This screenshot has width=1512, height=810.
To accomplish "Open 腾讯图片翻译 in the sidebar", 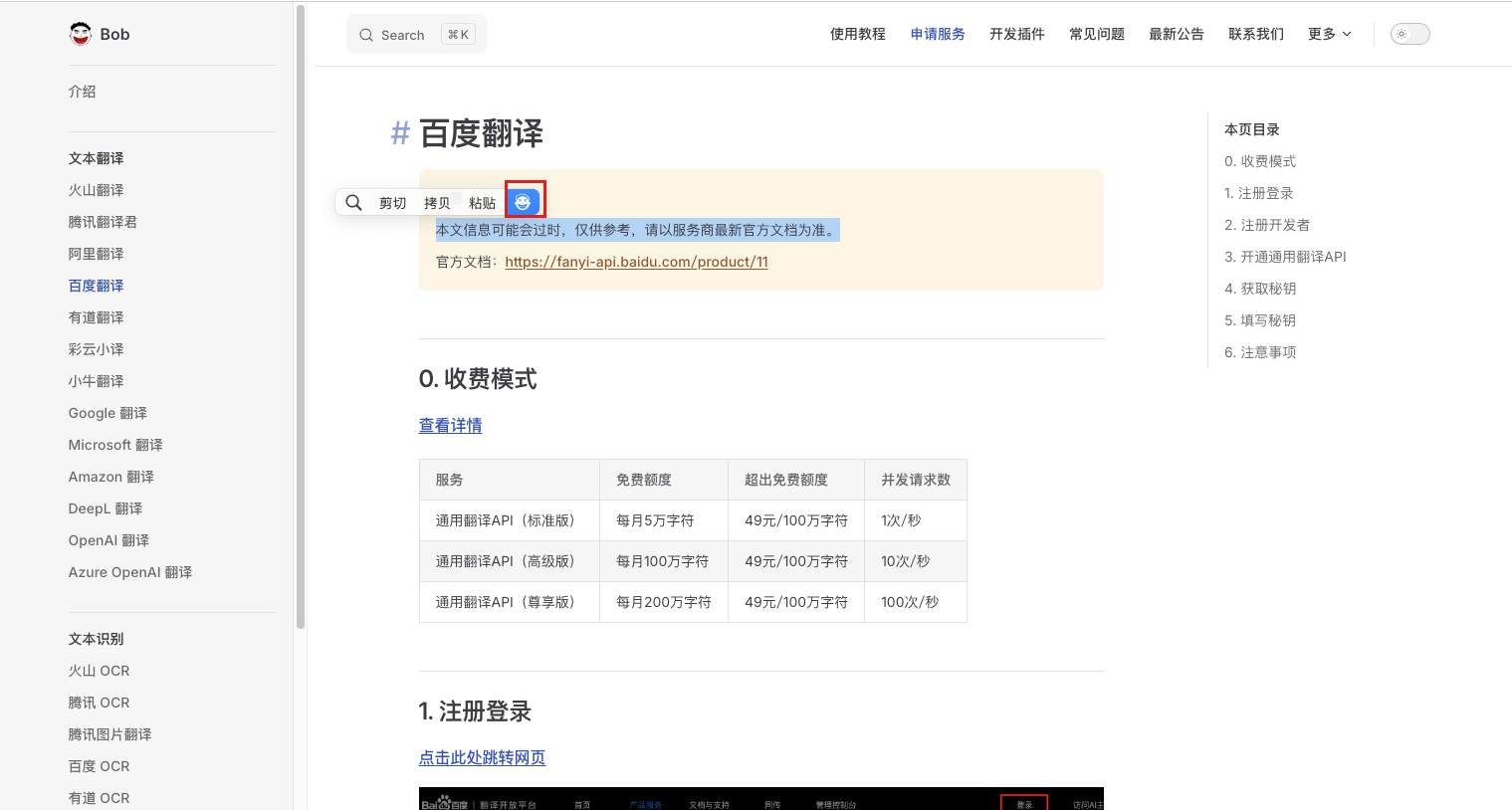I will 110,734.
